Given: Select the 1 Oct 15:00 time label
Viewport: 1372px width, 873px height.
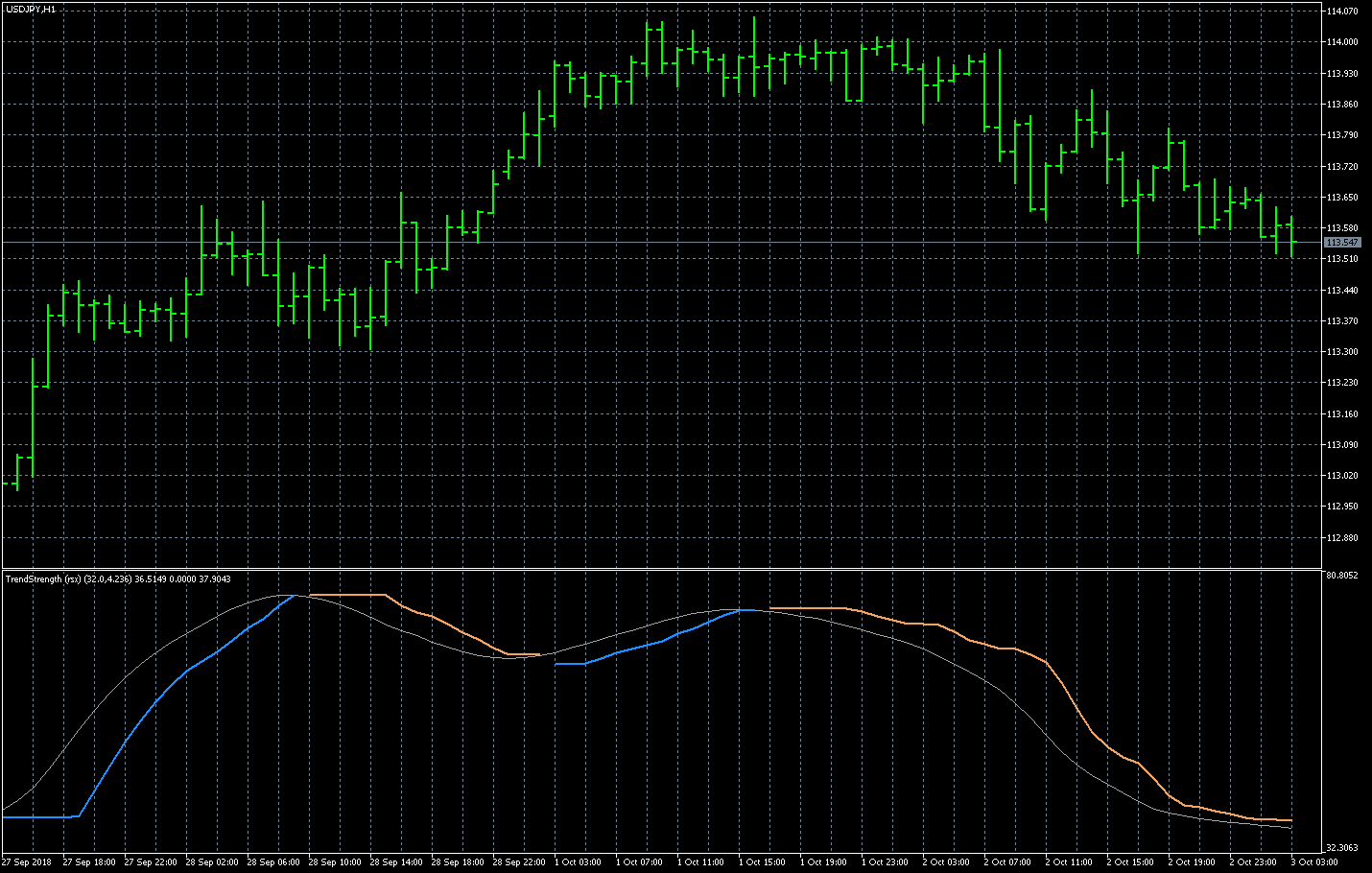Looking at the screenshot, I should (x=762, y=862).
